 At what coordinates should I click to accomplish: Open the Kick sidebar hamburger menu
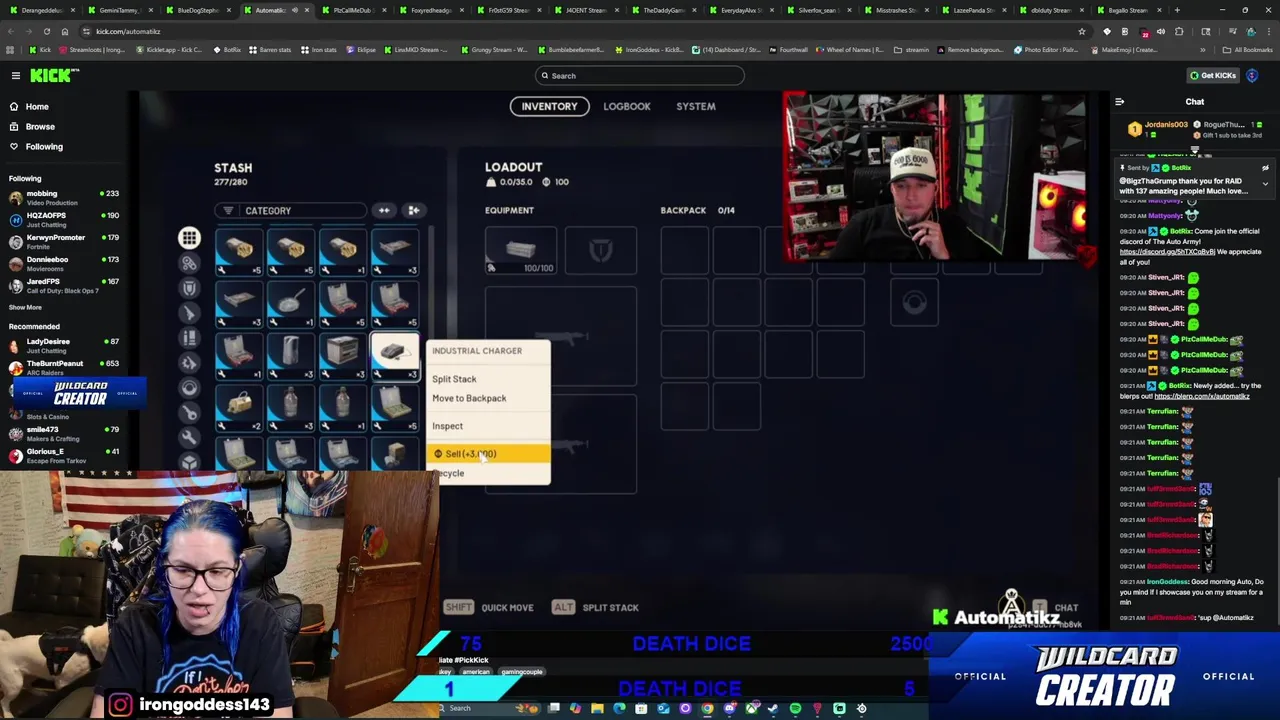(x=15, y=76)
